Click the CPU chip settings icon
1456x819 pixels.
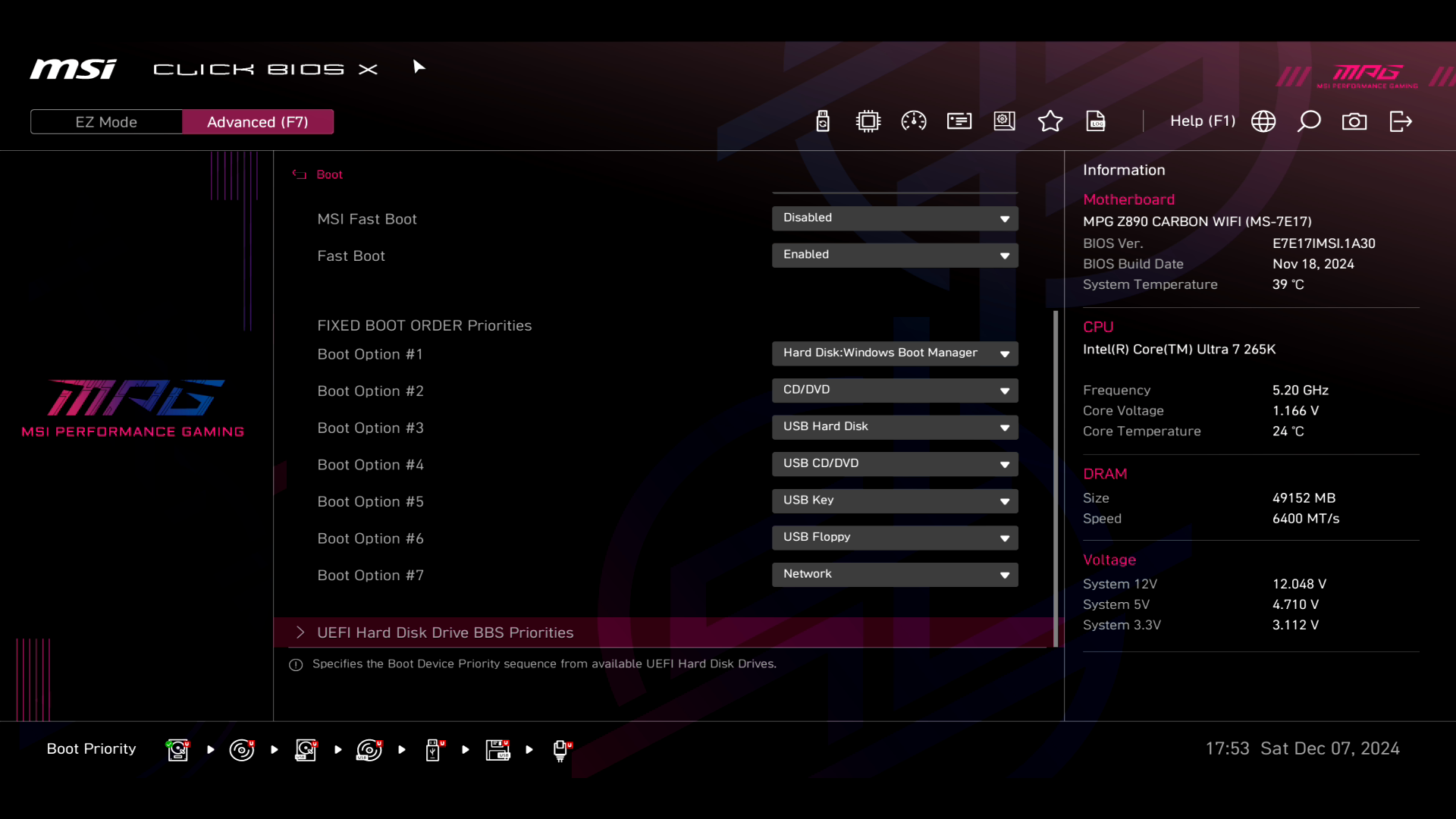point(868,121)
